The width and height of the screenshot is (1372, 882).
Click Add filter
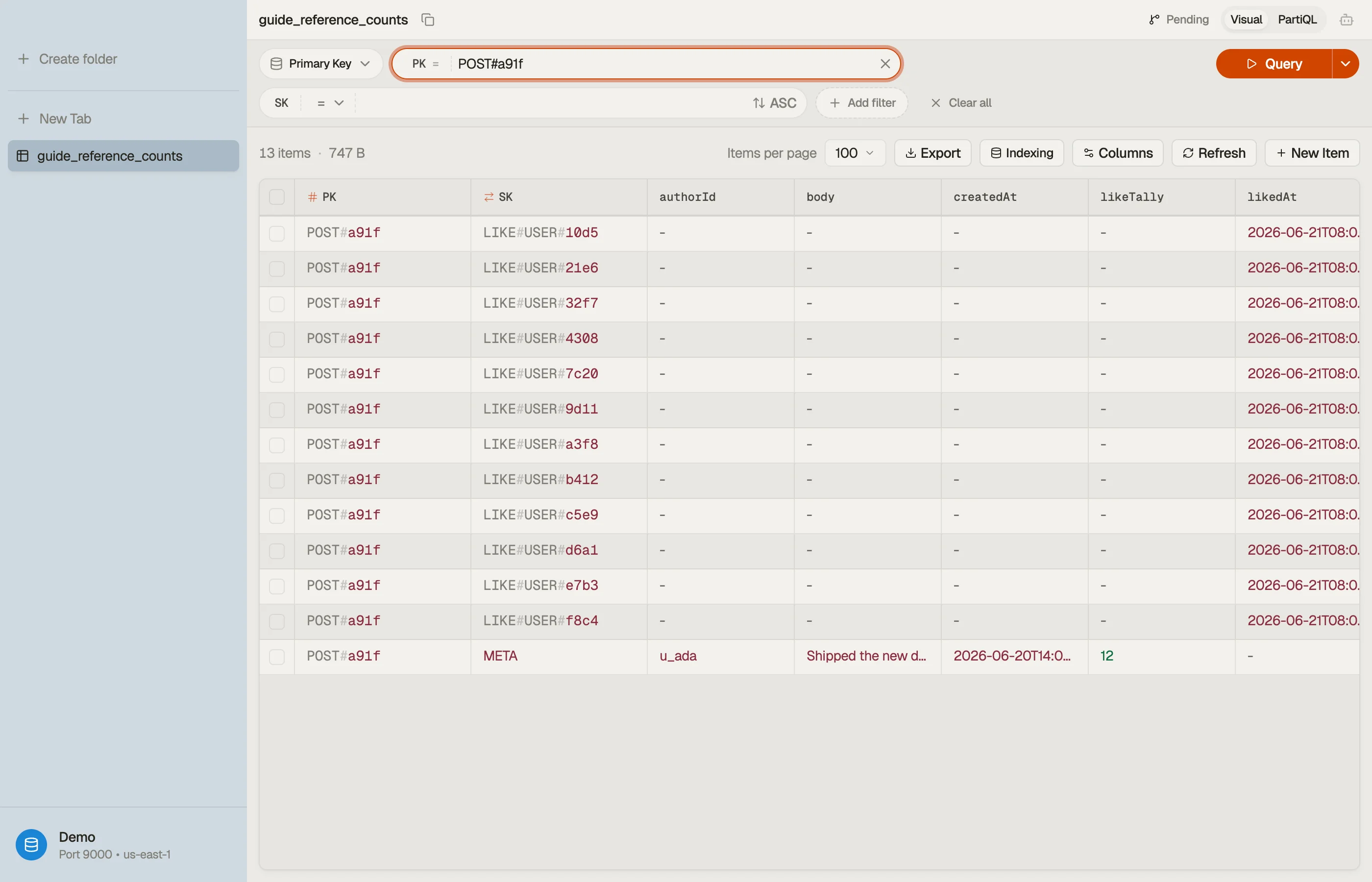coord(862,103)
